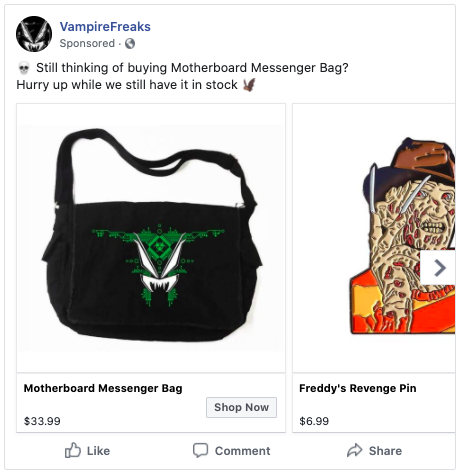Image resolution: width=460 pixels, height=476 pixels.
Task: Open the Freddy's Revenge Pin image
Action: click(374, 238)
